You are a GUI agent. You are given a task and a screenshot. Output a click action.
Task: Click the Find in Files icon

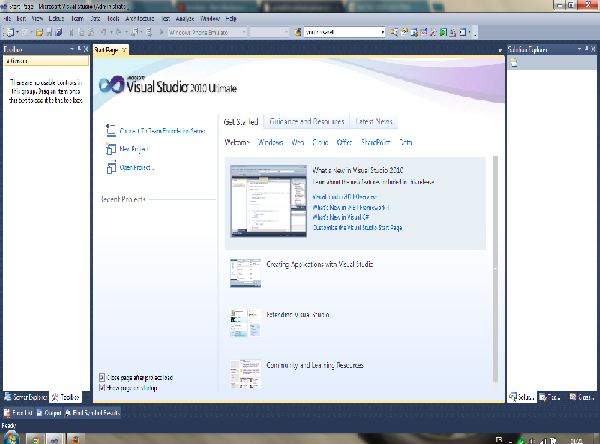click(298, 33)
